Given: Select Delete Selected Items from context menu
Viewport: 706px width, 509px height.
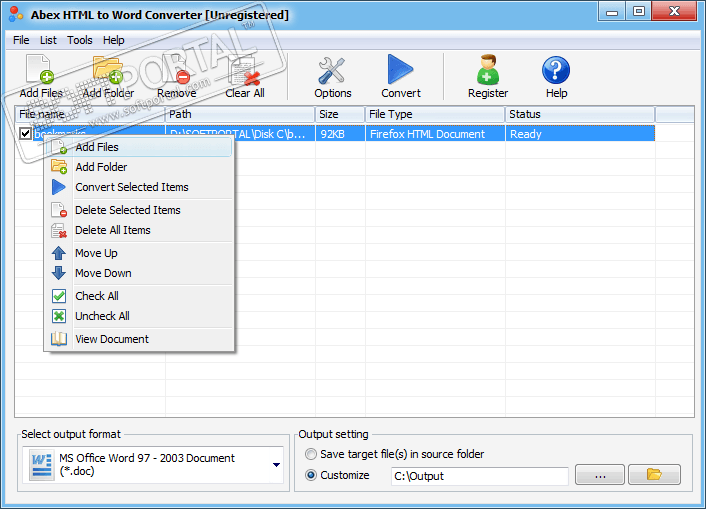Looking at the screenshot, I should tap(140, 210).
